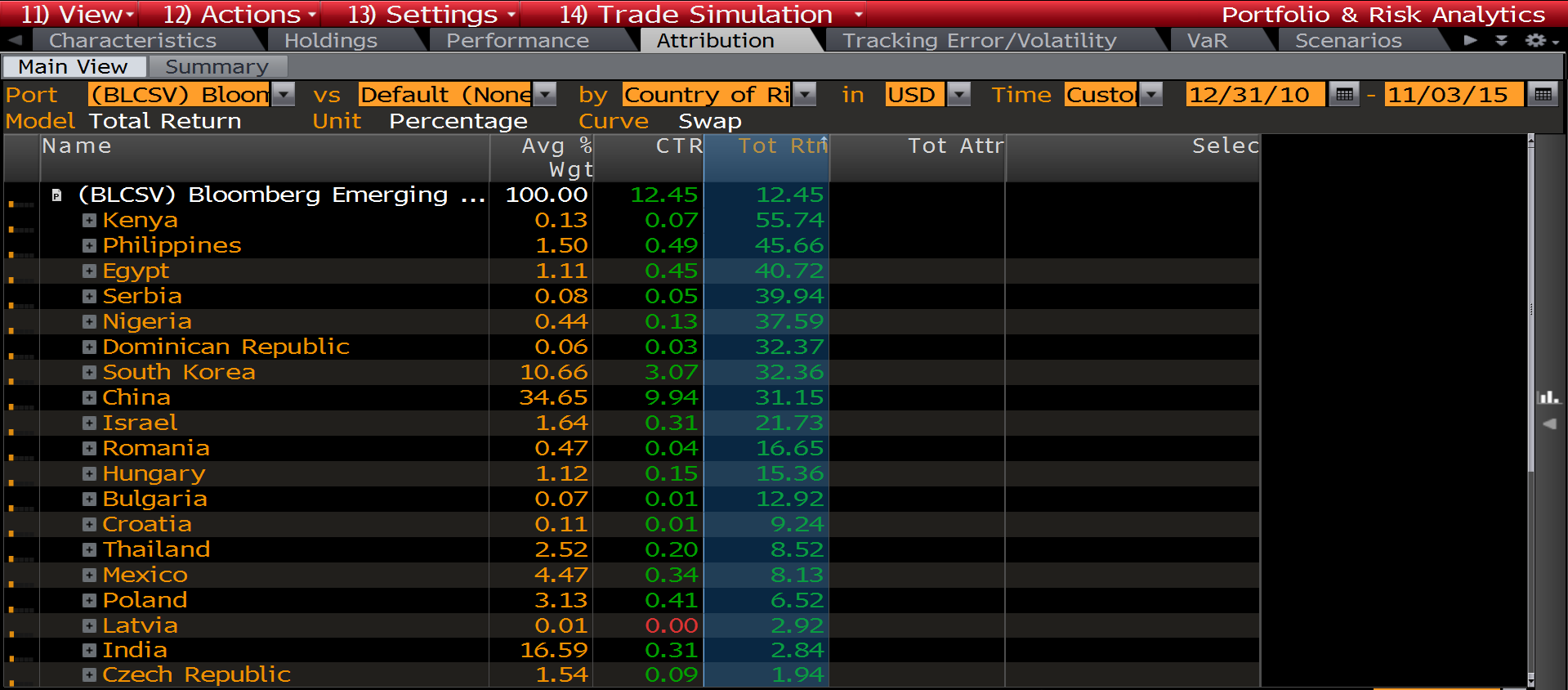Click the scrollbar down arrow

[x=1531, y=681]
